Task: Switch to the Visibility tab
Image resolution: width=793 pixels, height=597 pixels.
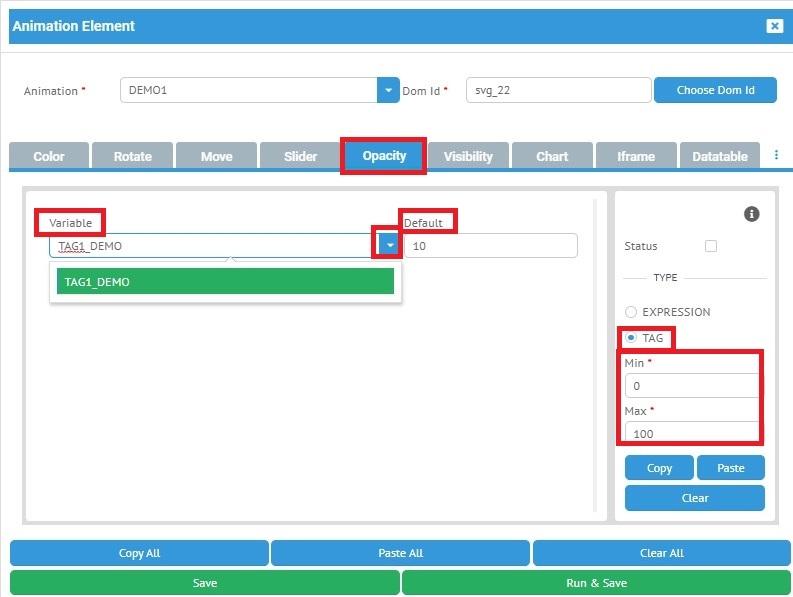Action: click(468, 156)
